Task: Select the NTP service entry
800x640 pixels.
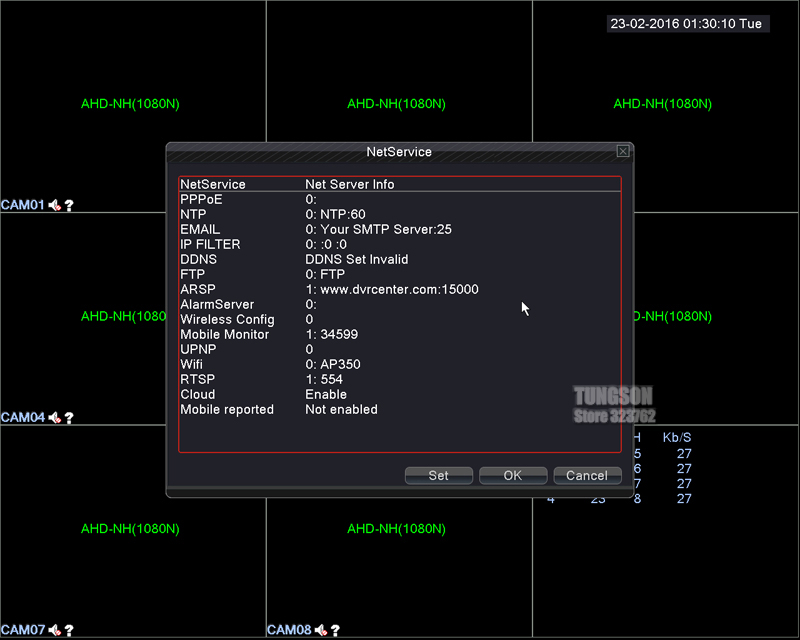Action: [x=400, y=215]
